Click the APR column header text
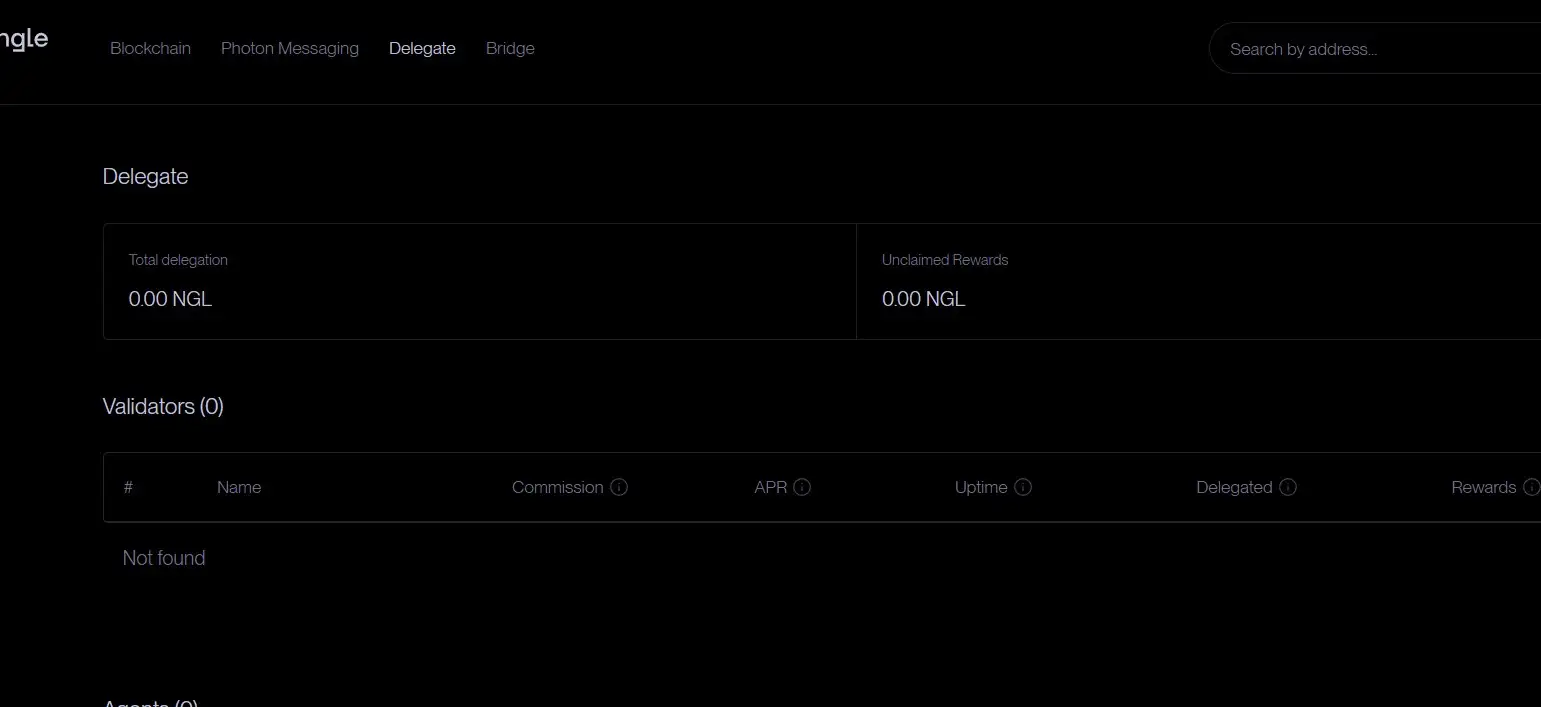1541x707 pixels. pyautogui.click(x=770, y=487)
